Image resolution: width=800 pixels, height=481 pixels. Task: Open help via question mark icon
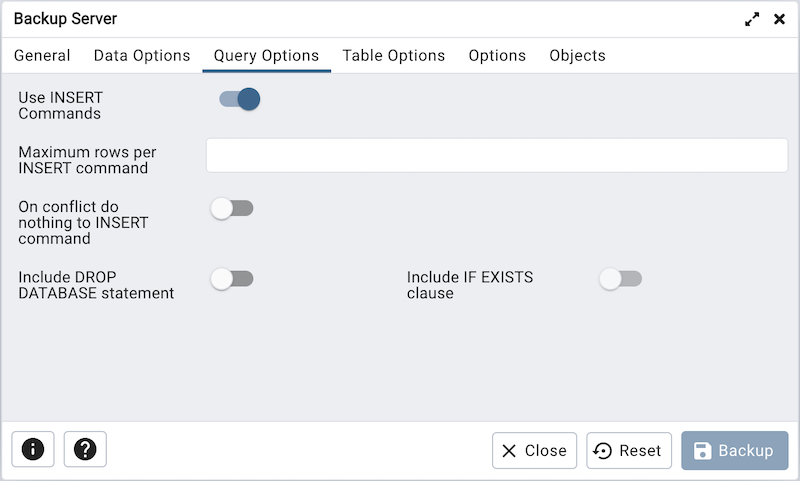pyautogui.click(x=85, y=450)
